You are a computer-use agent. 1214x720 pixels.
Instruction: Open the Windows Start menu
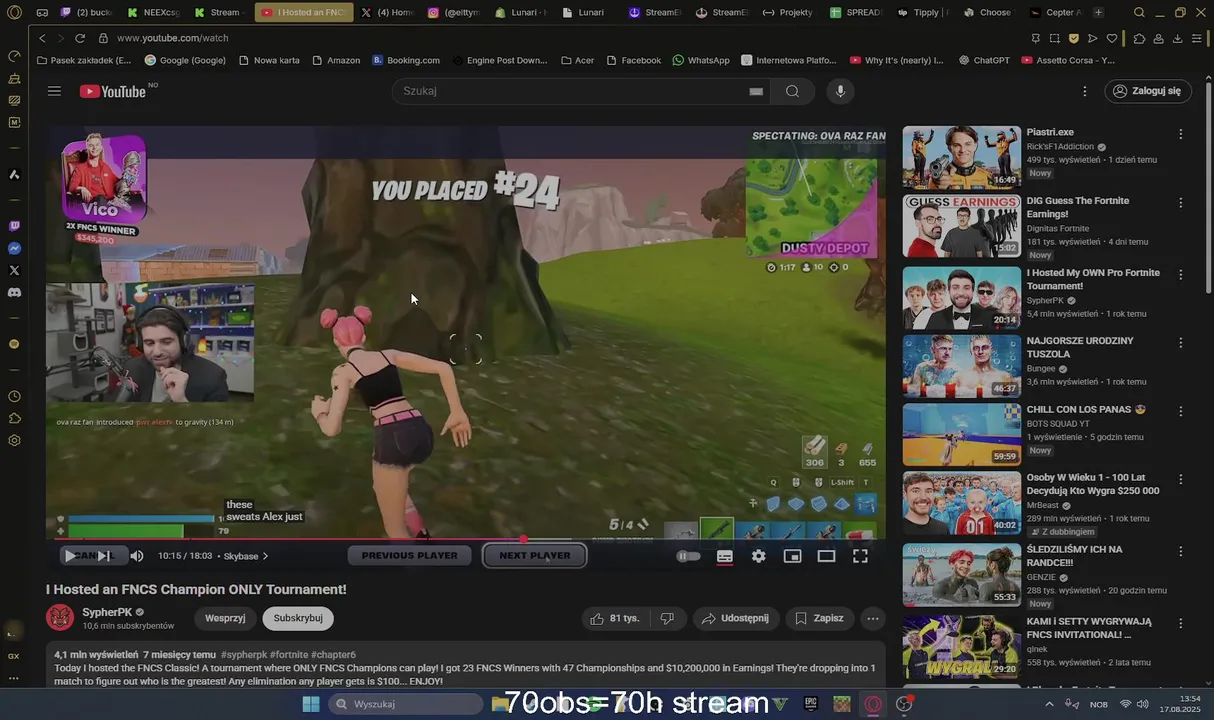[311, 704]
